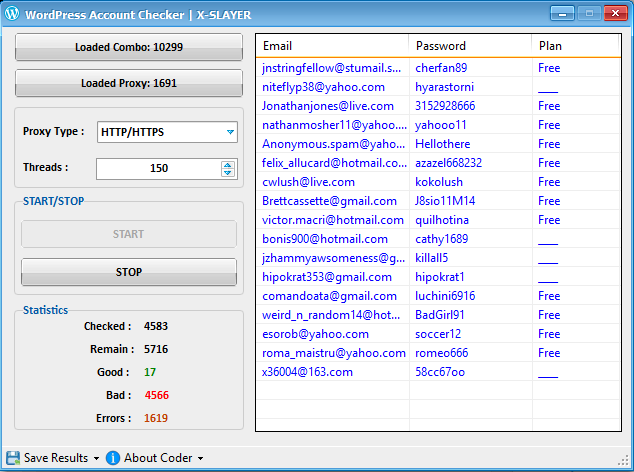Decrease Threads value with down arrow

click(228, 173)
